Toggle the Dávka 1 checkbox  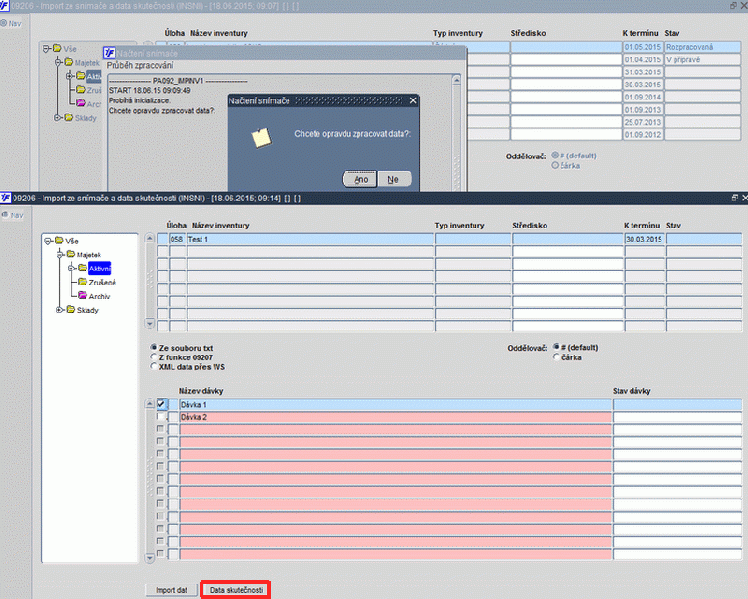pos(161,404)
